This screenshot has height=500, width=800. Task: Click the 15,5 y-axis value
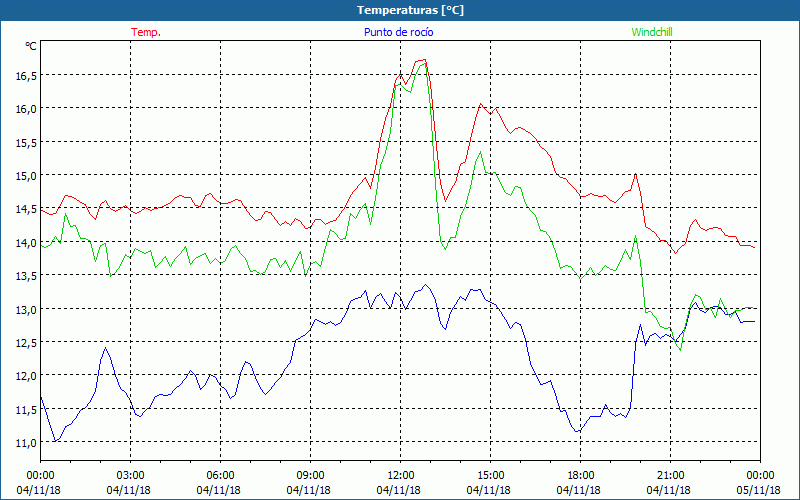click(x=26, y=143)
